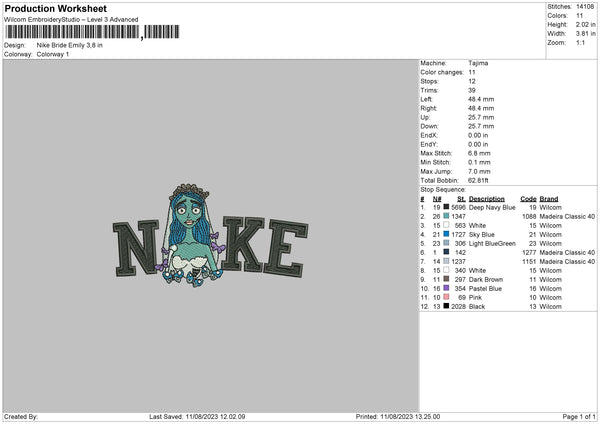Image resolution: width=600 pixels, height=424 pixels.
Task: Click the 'Colorway 1' value
Action: [53, 54]
